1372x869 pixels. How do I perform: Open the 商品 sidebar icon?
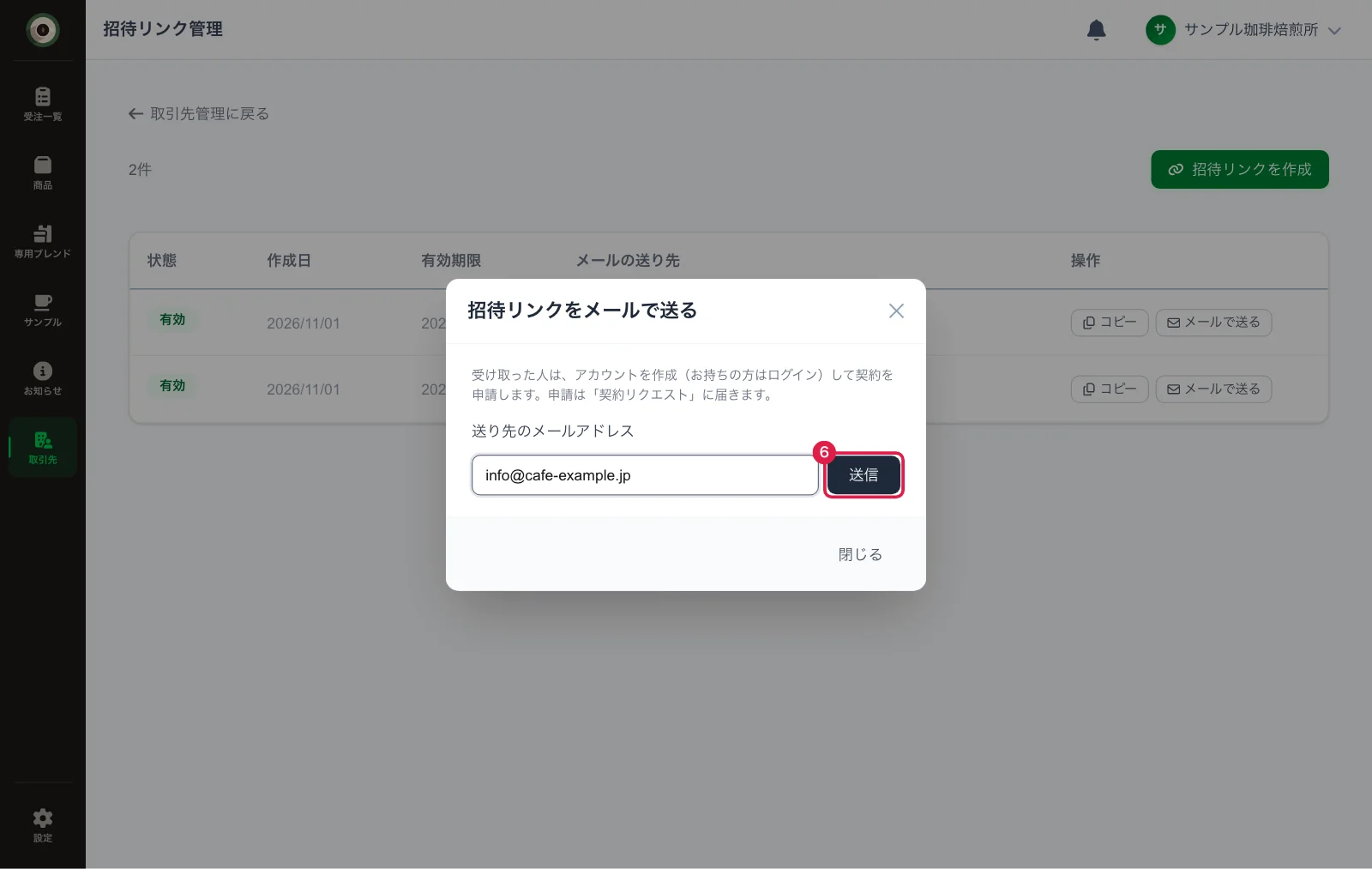(42, 172)
